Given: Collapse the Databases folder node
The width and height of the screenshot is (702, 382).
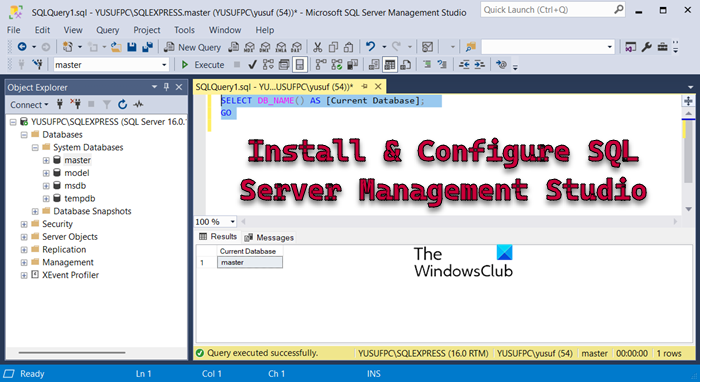Looking at the screenshot, I should point(24,135).
